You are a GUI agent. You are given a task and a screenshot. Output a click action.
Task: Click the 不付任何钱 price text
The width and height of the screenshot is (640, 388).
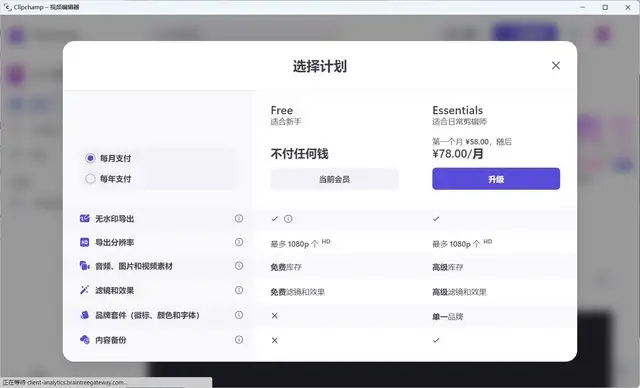coord(299,154)
